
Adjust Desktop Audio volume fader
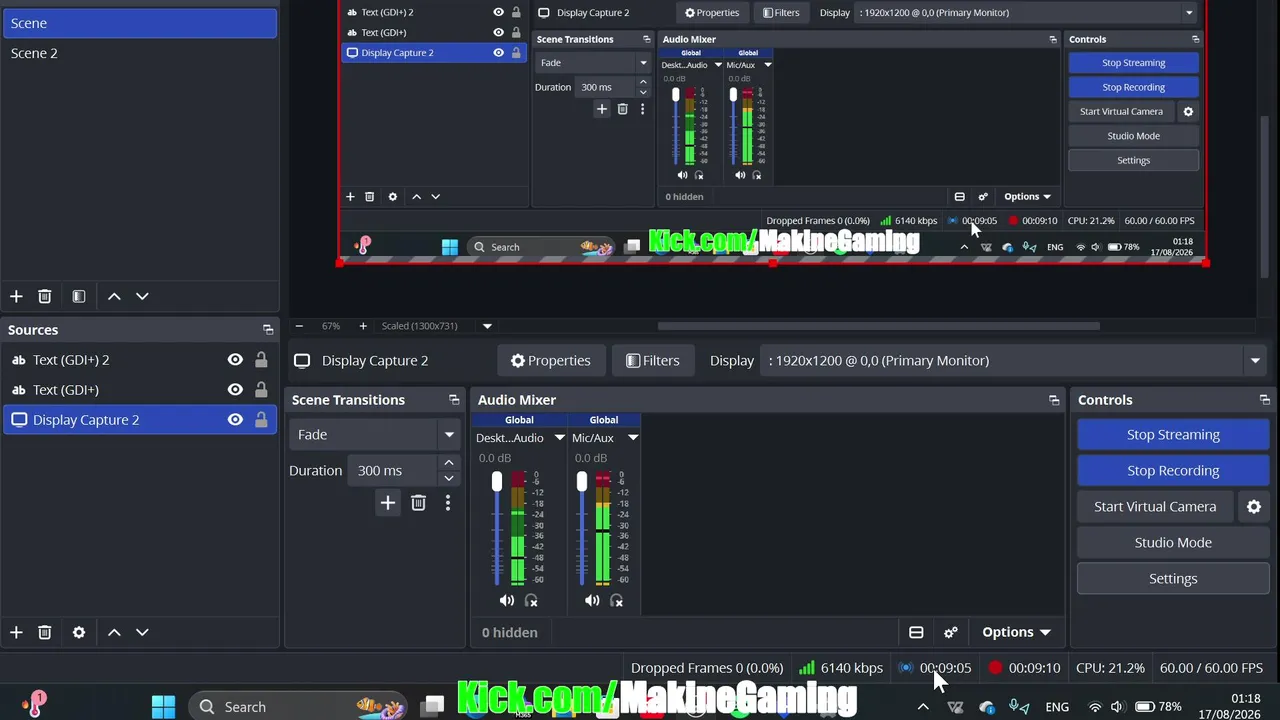[497, 482]
